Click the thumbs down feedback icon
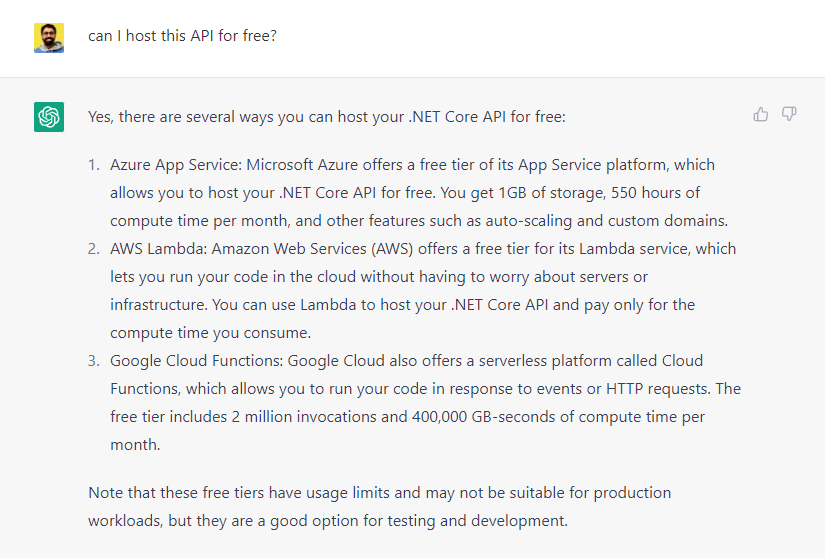825x558 pixels. (x=789, y=114)
